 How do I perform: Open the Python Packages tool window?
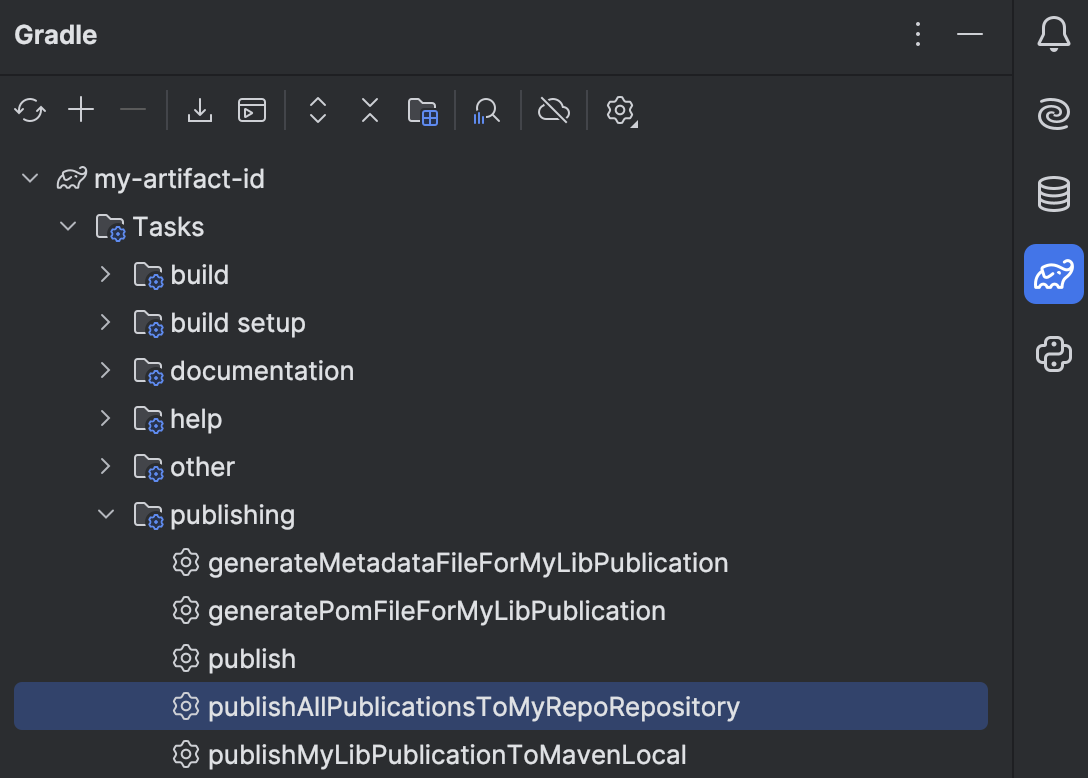tap(1053, 354)
